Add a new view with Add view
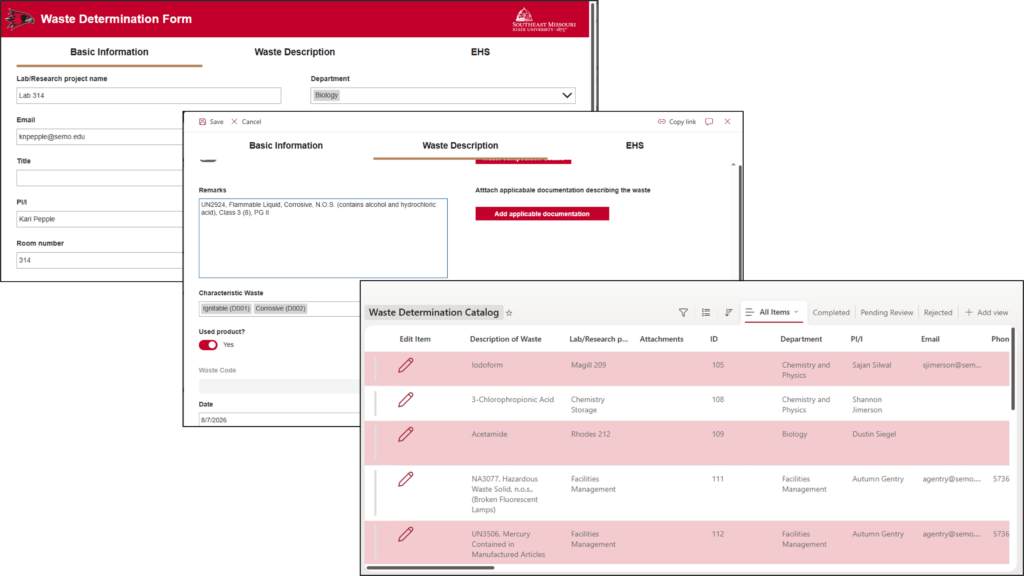Viewport: 1024px width, 576px height. (x=986, y=313)
